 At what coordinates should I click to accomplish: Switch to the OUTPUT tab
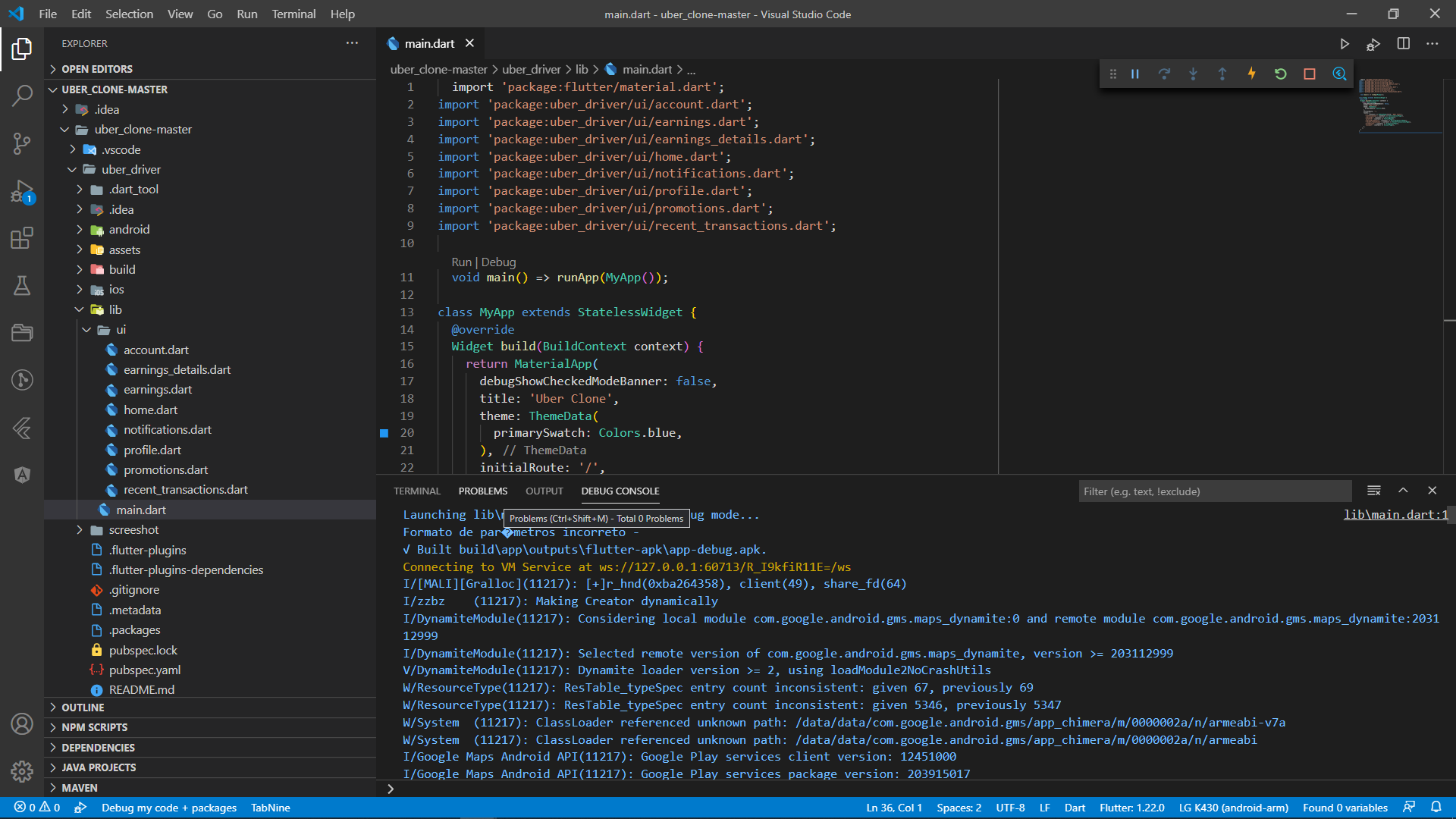tap(544, 491)
